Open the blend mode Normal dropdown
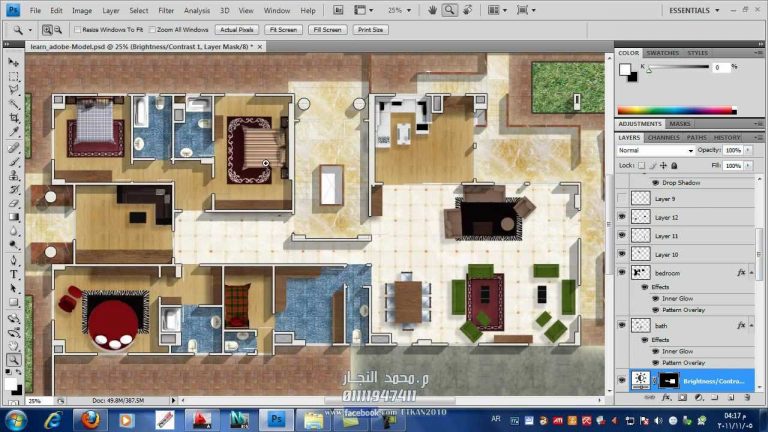Viewport: 768px width, 432px height. (655, 150)
